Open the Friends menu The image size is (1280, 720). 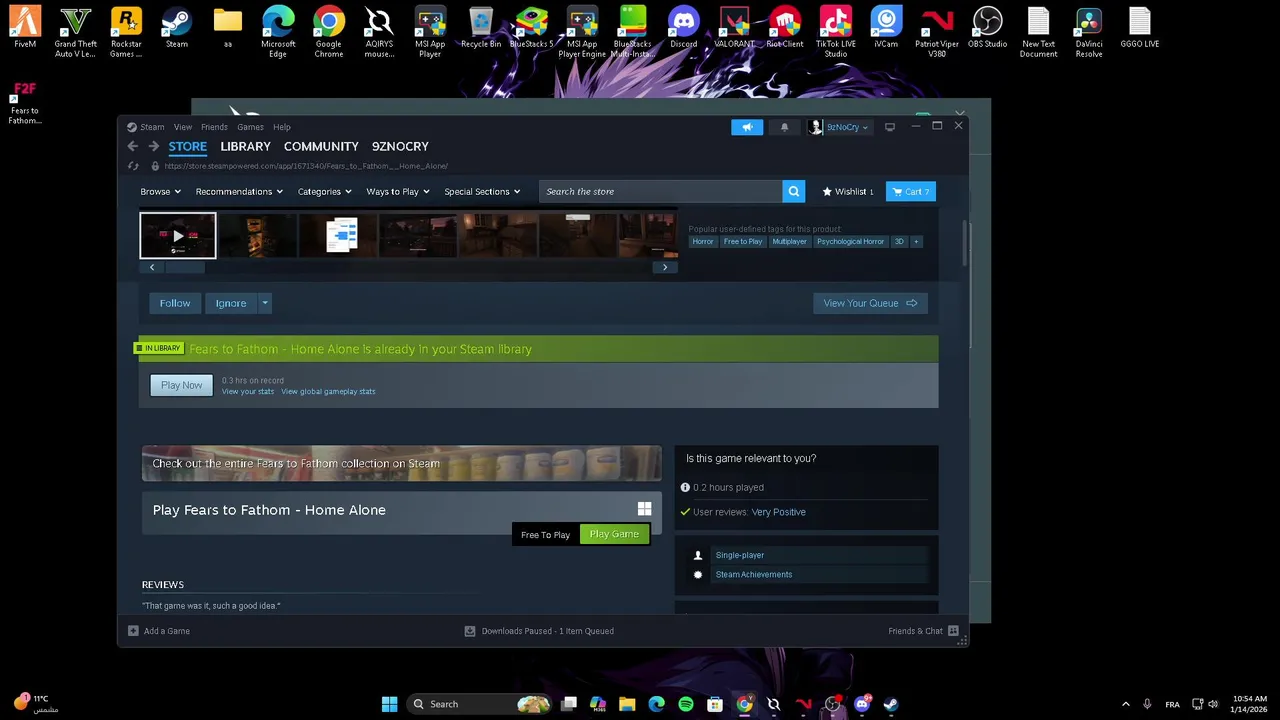(214, 127)
